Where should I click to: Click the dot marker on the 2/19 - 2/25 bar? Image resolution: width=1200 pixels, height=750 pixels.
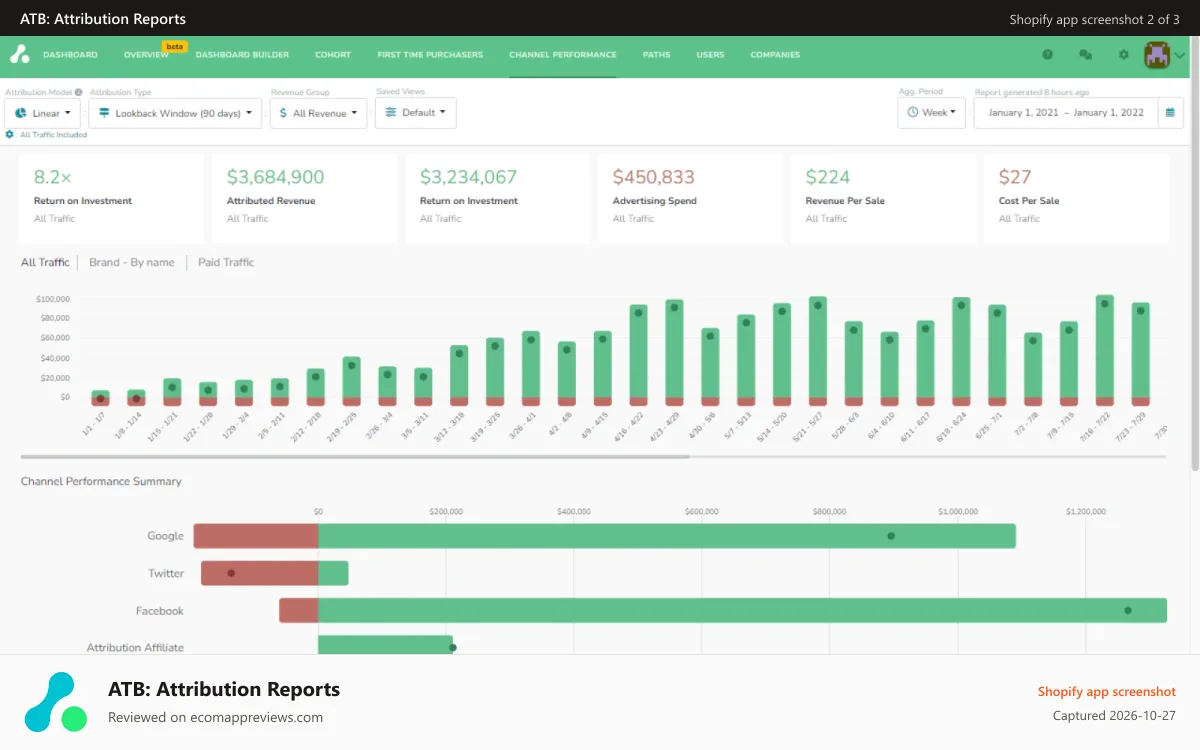351,366
